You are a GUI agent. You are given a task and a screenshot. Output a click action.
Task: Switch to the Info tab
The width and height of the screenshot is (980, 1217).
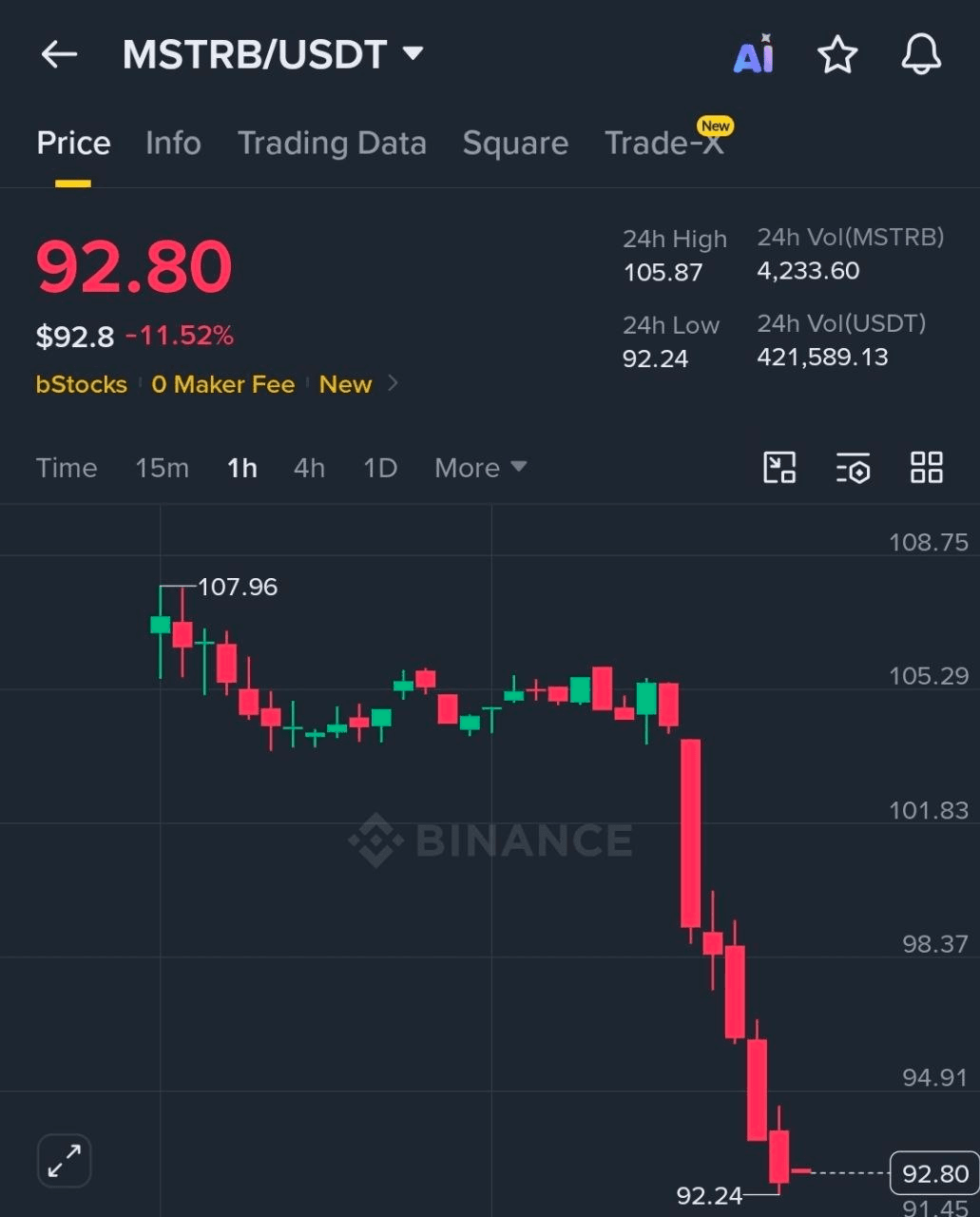(173, 143)
